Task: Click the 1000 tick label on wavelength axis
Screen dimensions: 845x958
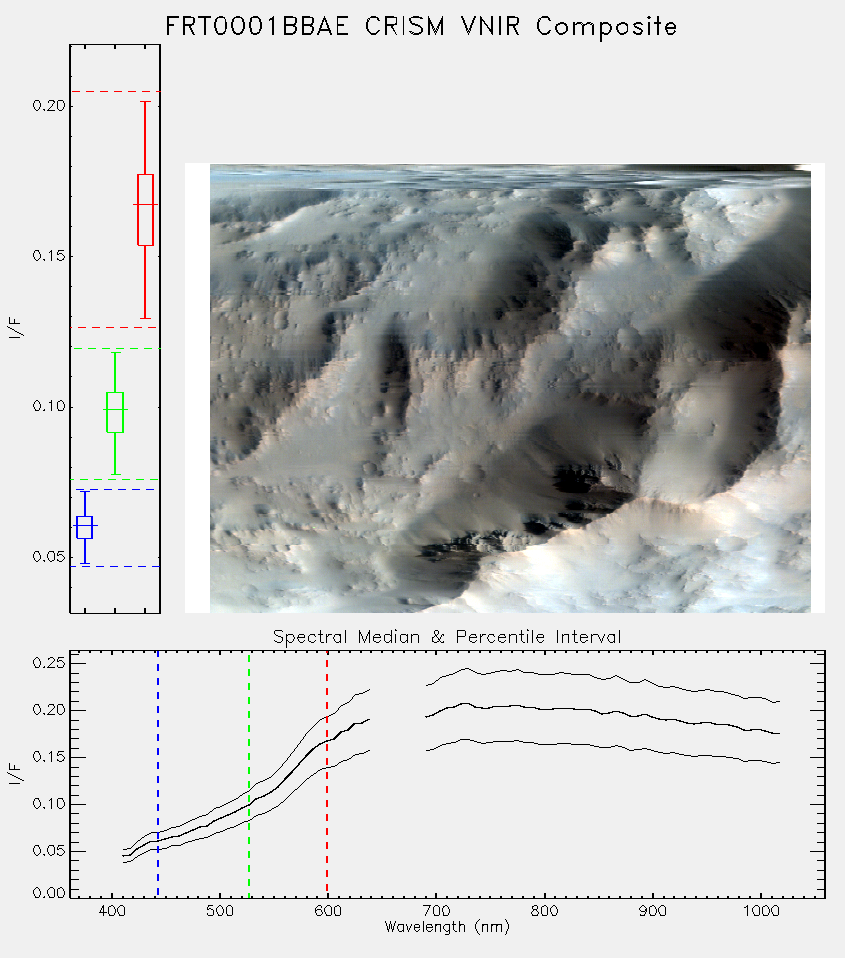Action: pyautogui.click(x=761, y=911)
